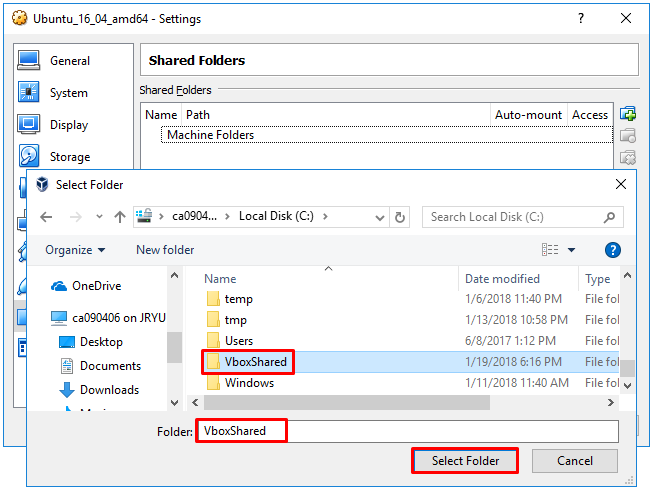Select Machine Folders row in settings
Screen dimensions: 653x492
(x=386, y=135)
